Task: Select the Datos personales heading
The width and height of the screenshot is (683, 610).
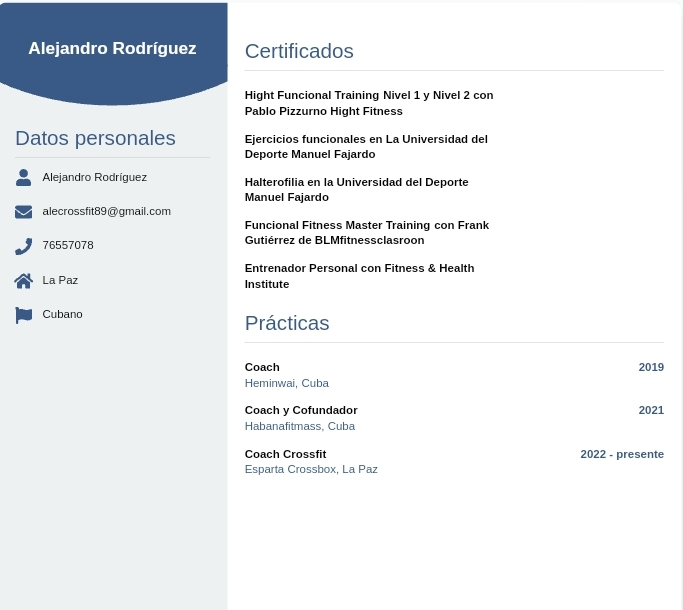Action: [95, 138]
